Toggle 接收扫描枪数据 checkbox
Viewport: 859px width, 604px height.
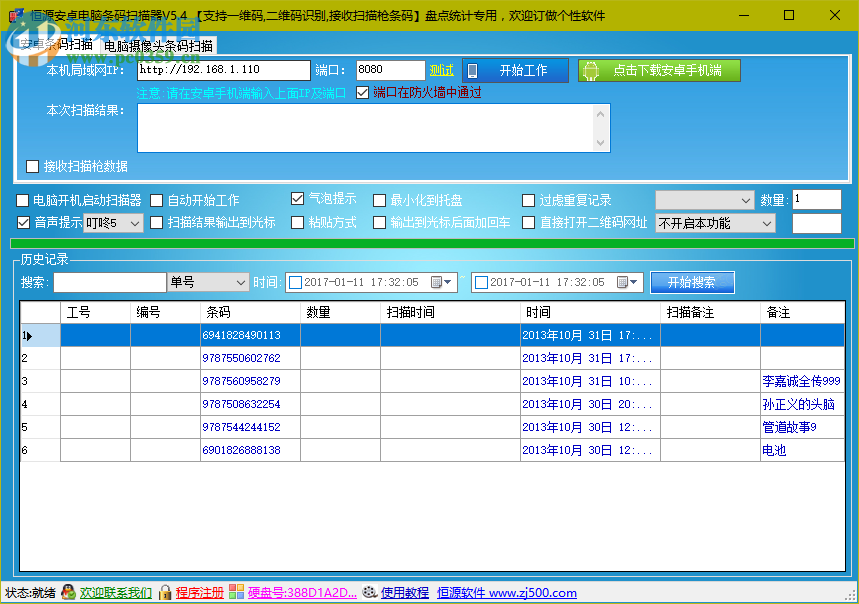click(x=32, y=166)
